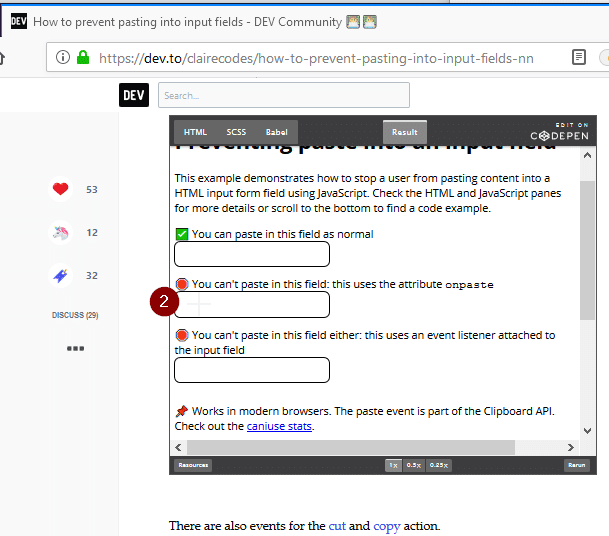Toggle reader view icon in address bar
Viewport: 609px width, 536px height.
(x=579, y=57)
